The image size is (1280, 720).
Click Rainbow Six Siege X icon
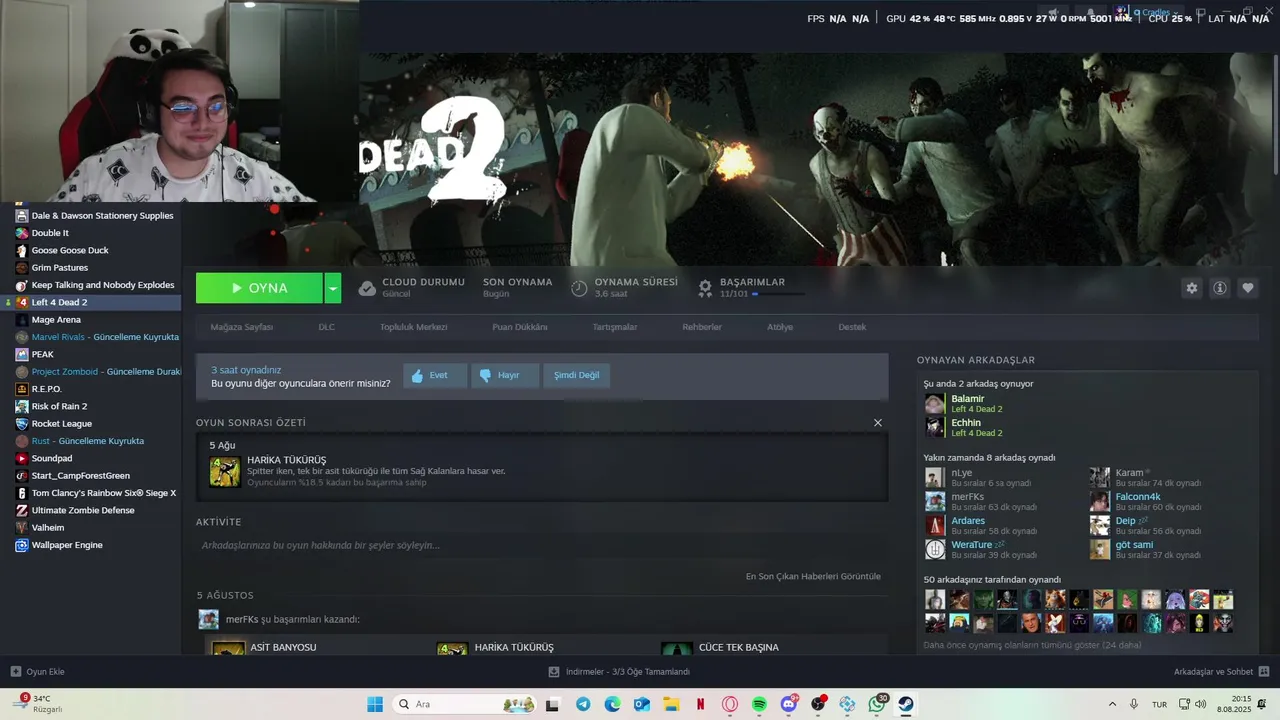tap(22, 493)
